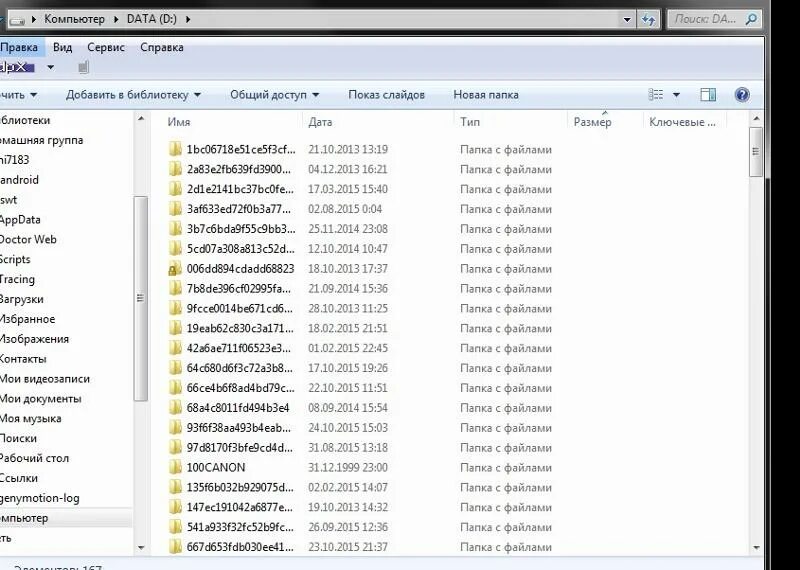Expand arrow before Компьютер breadcrumb

[34, 19]
